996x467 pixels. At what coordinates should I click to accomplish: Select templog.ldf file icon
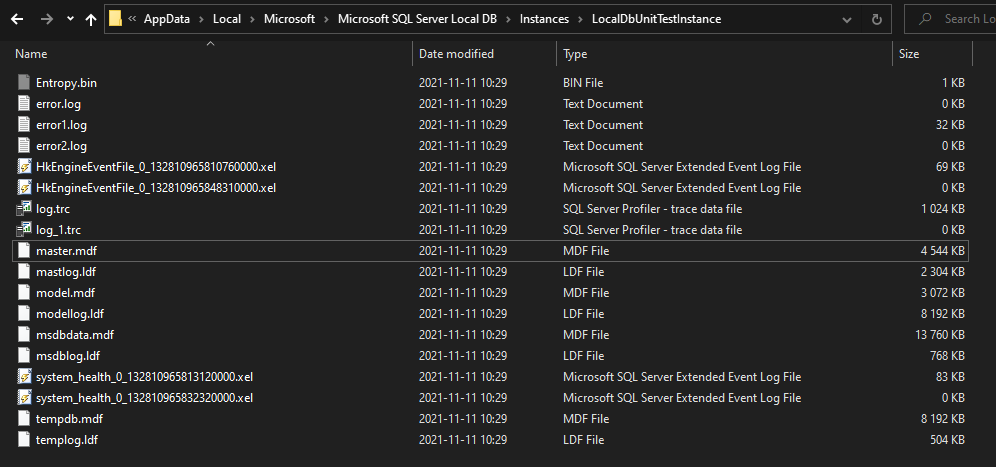(x=24, y=440)
